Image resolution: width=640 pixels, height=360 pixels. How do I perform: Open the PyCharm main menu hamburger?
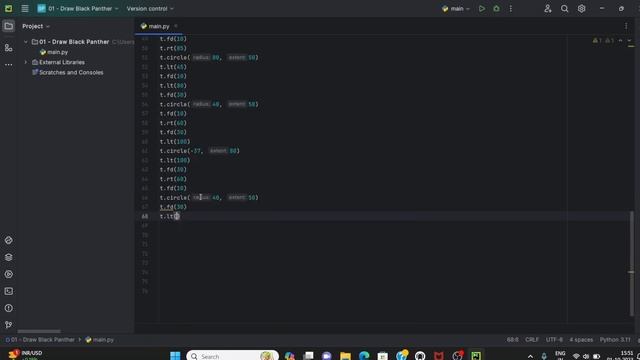[x=25, y=9]
